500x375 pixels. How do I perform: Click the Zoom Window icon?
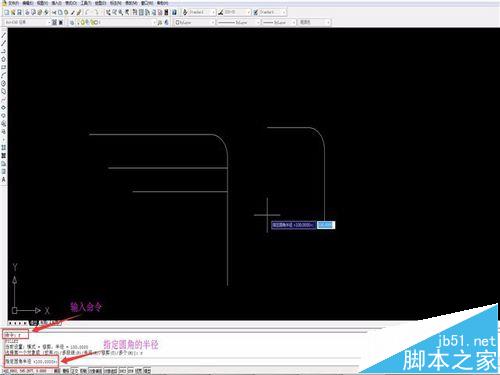click(x=120, y=12)
